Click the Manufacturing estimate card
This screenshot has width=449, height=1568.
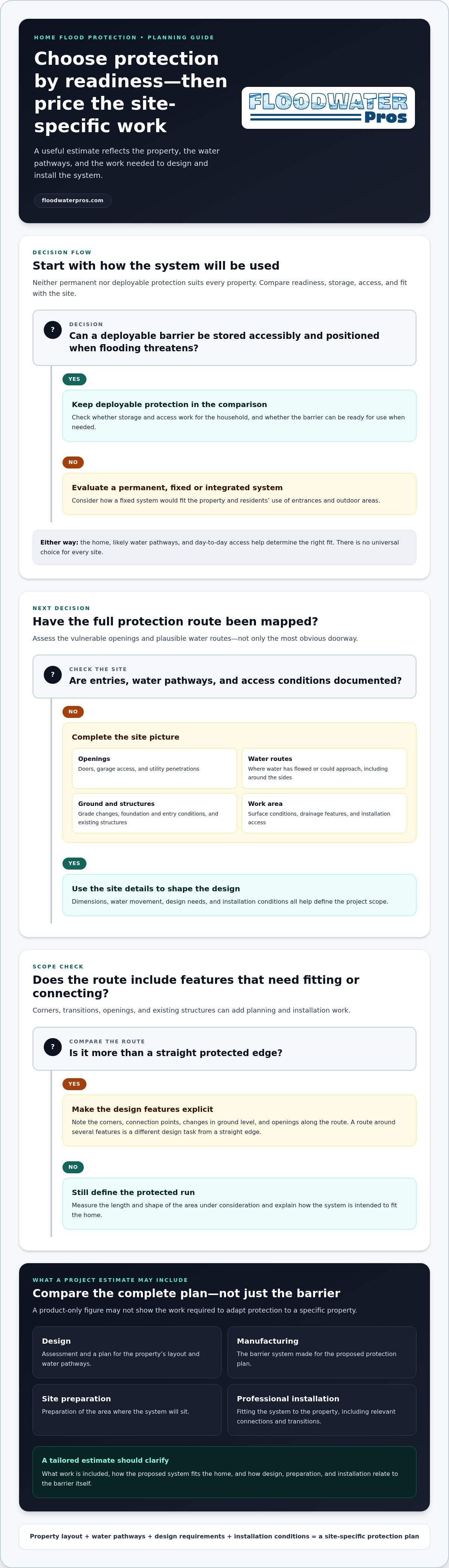click(x=322, y=1352)
